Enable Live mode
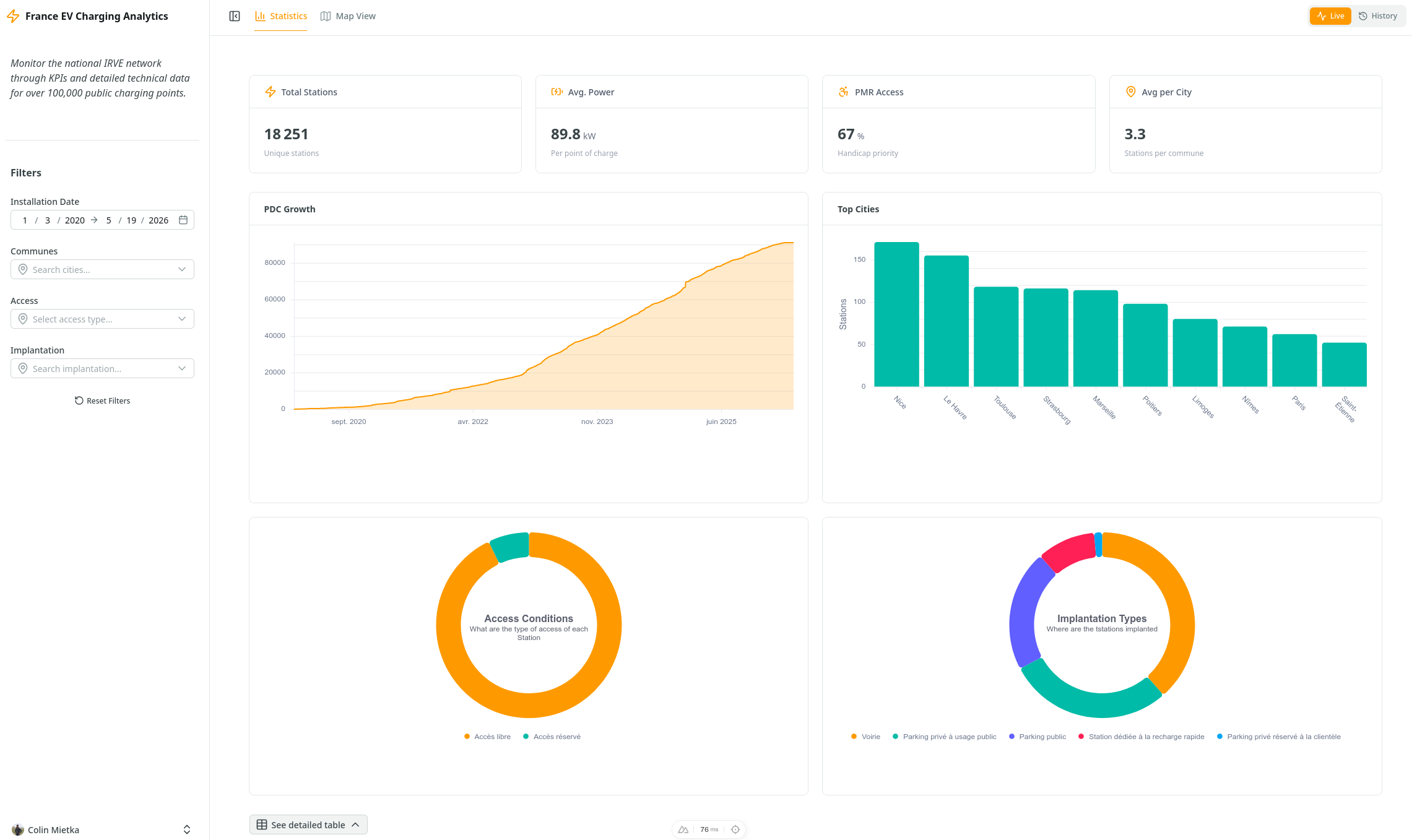Viewport: 1412px width, 840px height. (x=1330, y=15)
